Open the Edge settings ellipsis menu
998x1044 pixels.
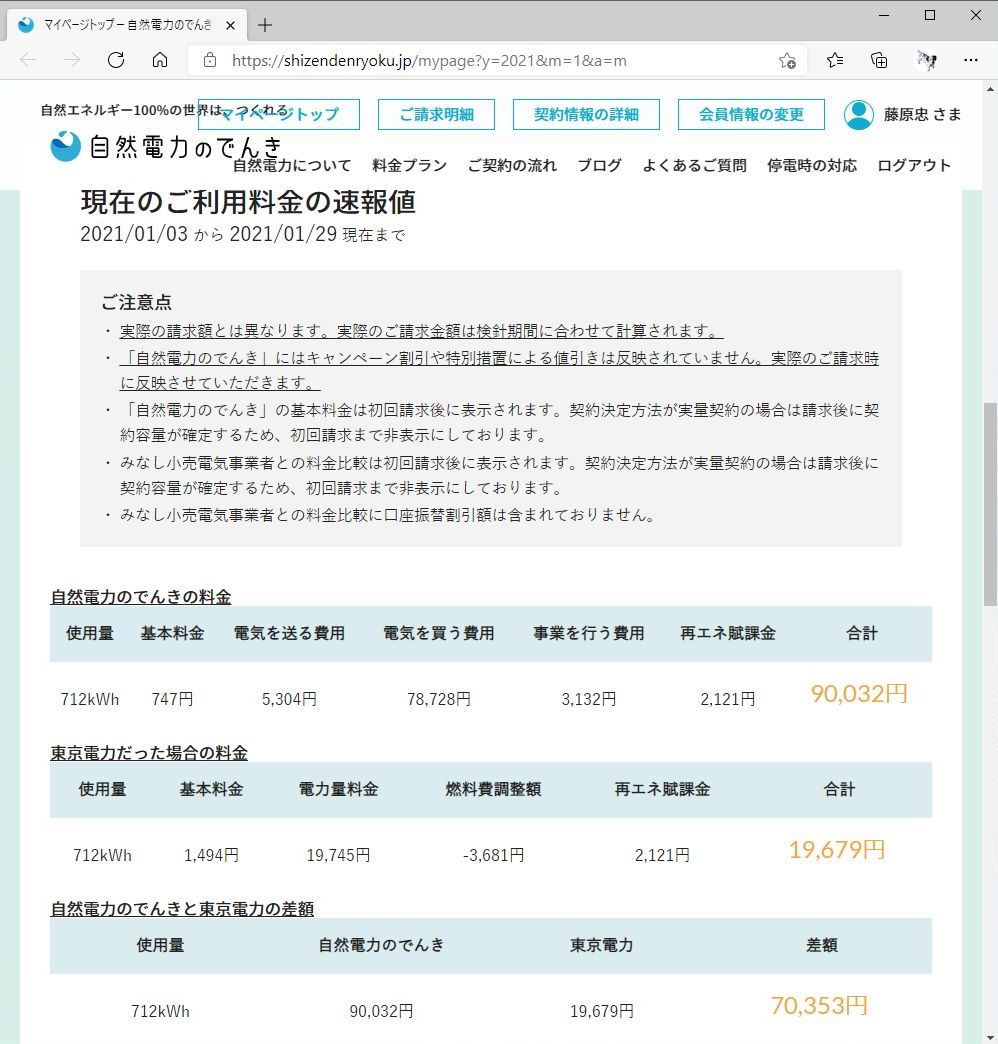971,61
